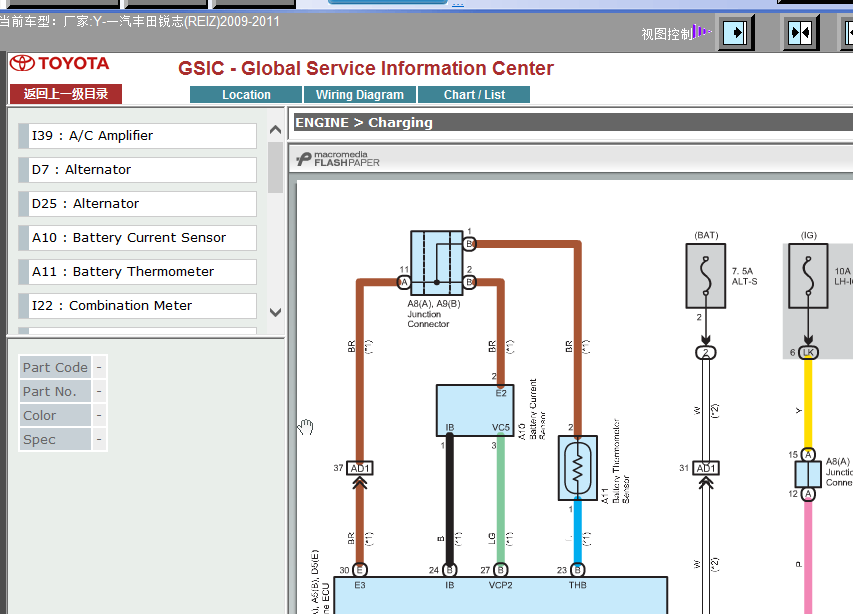
Task: Click the Part No. label
Action: point(55,392)
